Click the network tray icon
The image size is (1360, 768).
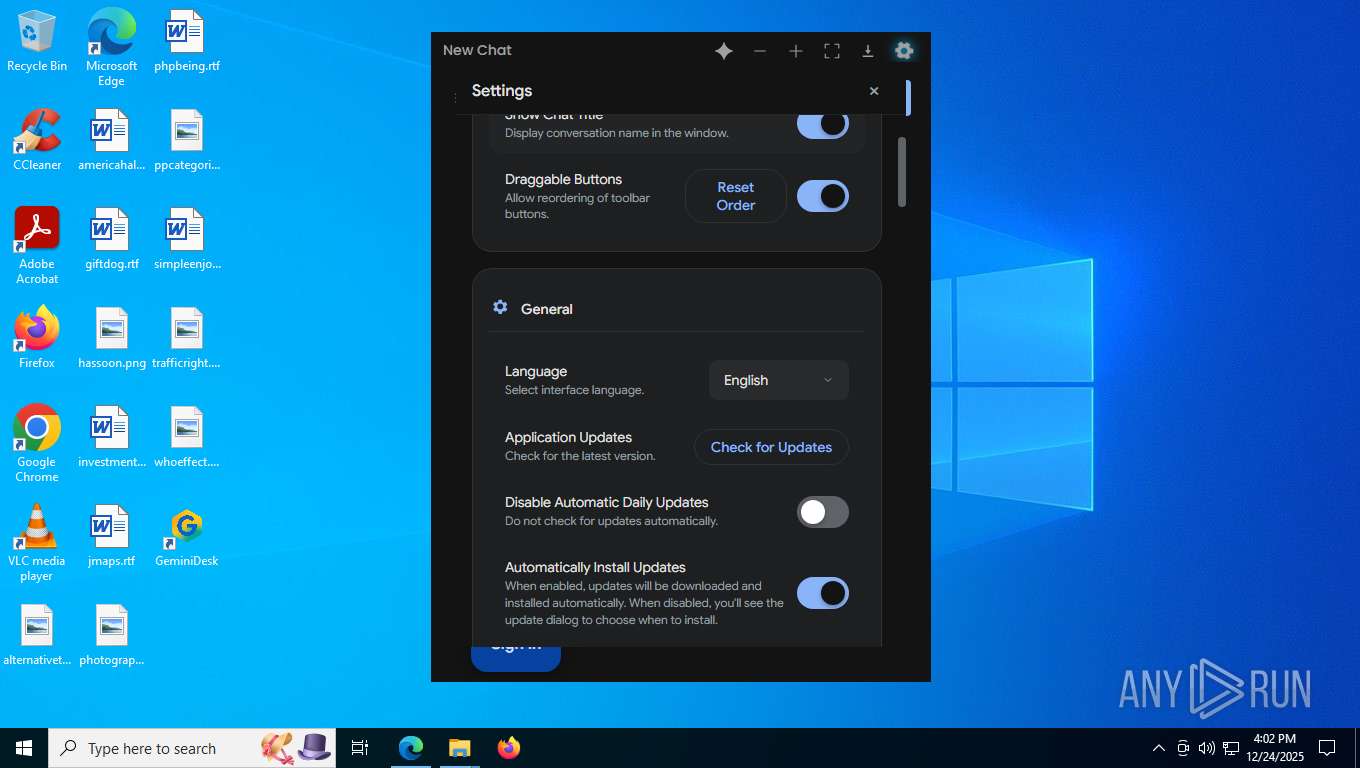(x=1231, y=748)
